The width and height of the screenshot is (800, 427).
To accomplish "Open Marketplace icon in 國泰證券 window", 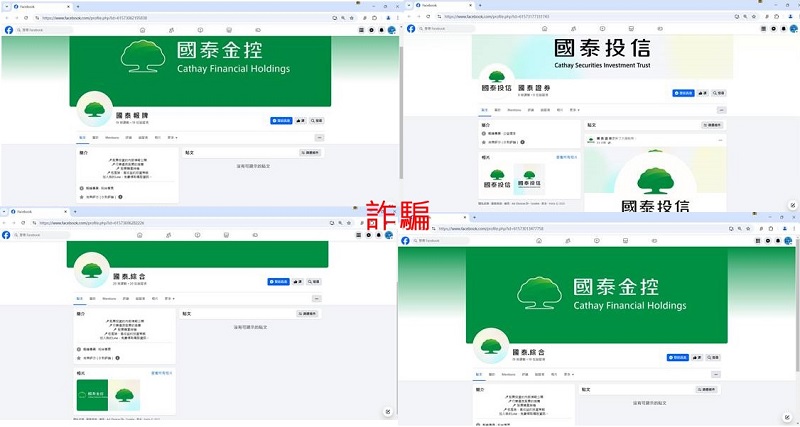I will click(x=631, y=29).
